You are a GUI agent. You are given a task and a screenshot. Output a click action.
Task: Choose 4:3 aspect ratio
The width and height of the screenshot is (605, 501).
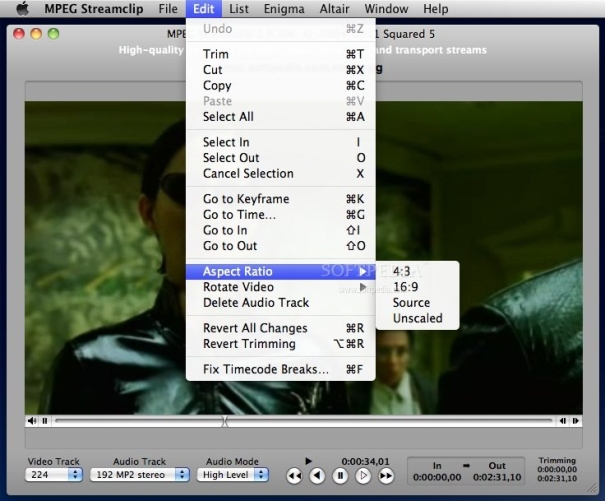click(417, 271)
